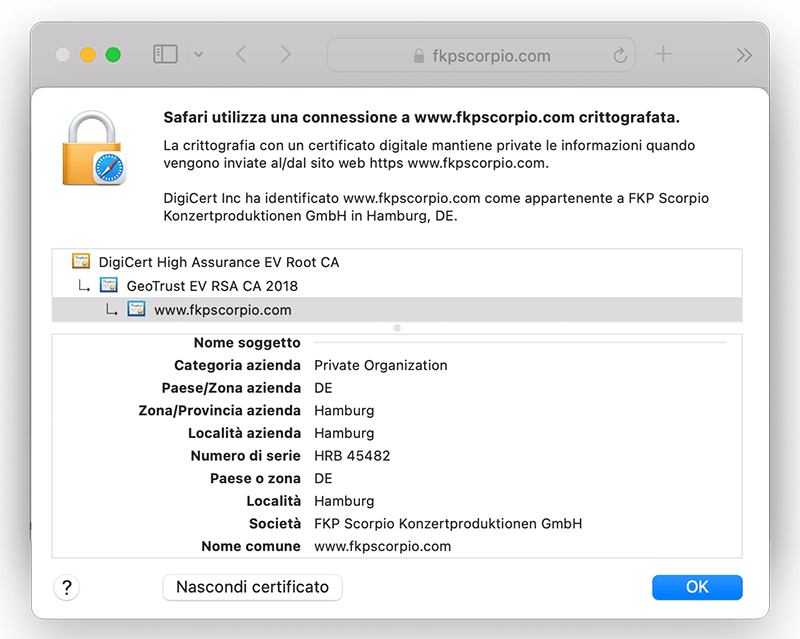Click the fkpscorpio.com address field
Image resolution: width=800 pixels, height=639 pixels.
coord(481,55)
